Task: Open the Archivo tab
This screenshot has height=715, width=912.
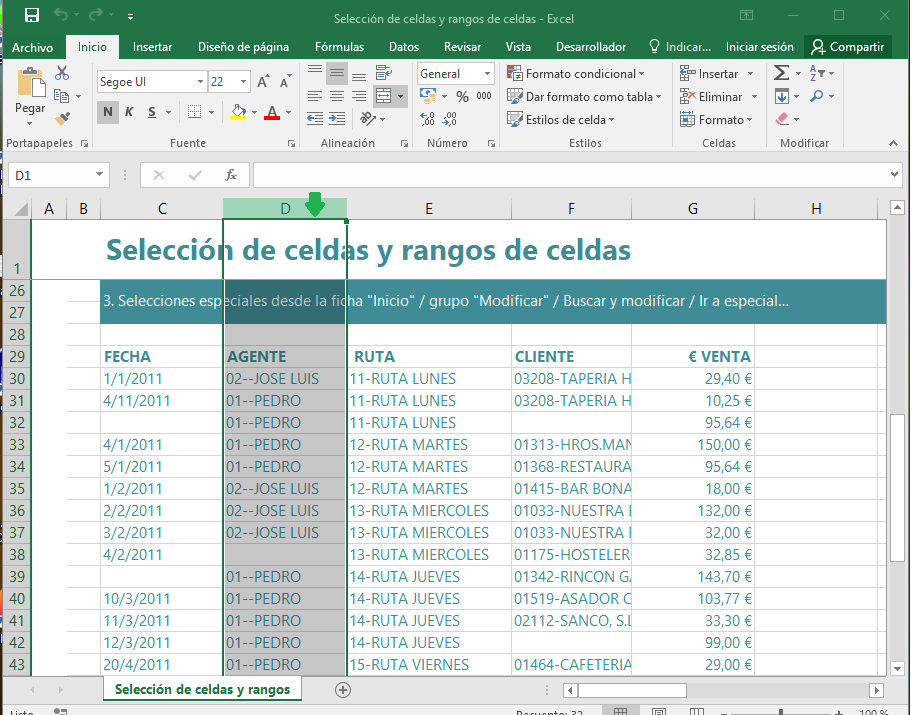Action: pyautogui.click(x=32, y=47)
